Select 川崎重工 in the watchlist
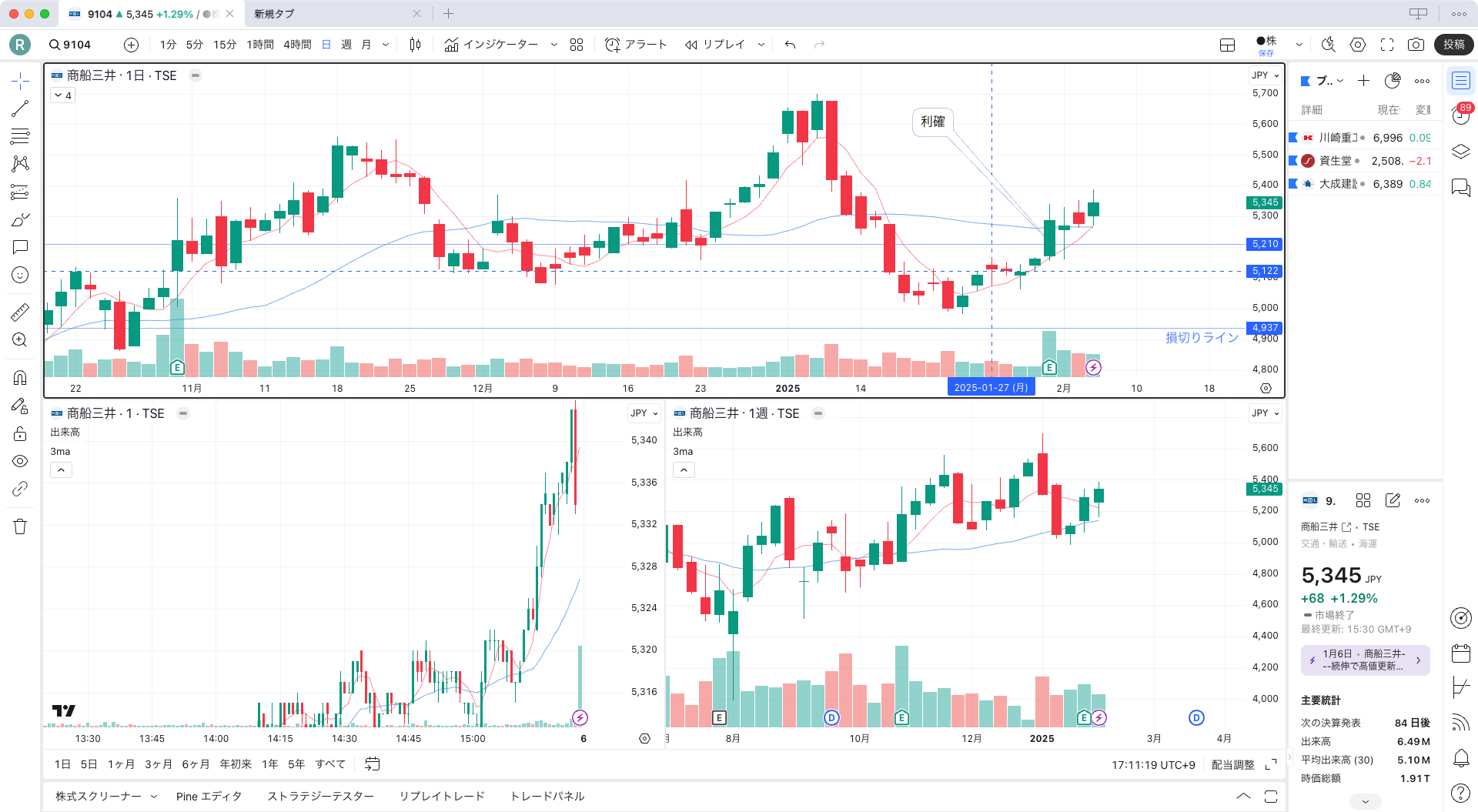 click(1365, 138)
